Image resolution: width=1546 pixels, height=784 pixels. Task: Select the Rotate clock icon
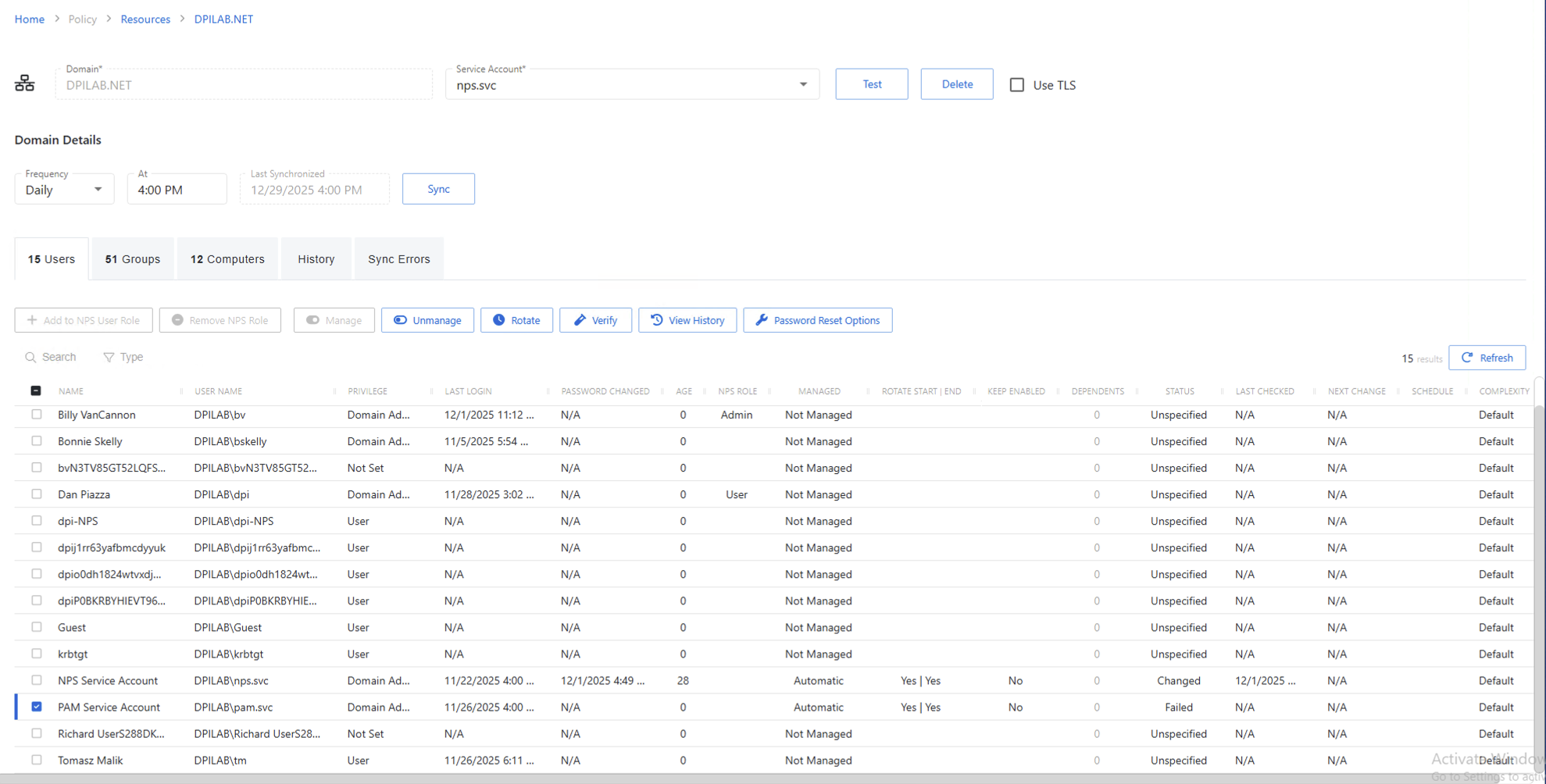(x=500, y=320)
